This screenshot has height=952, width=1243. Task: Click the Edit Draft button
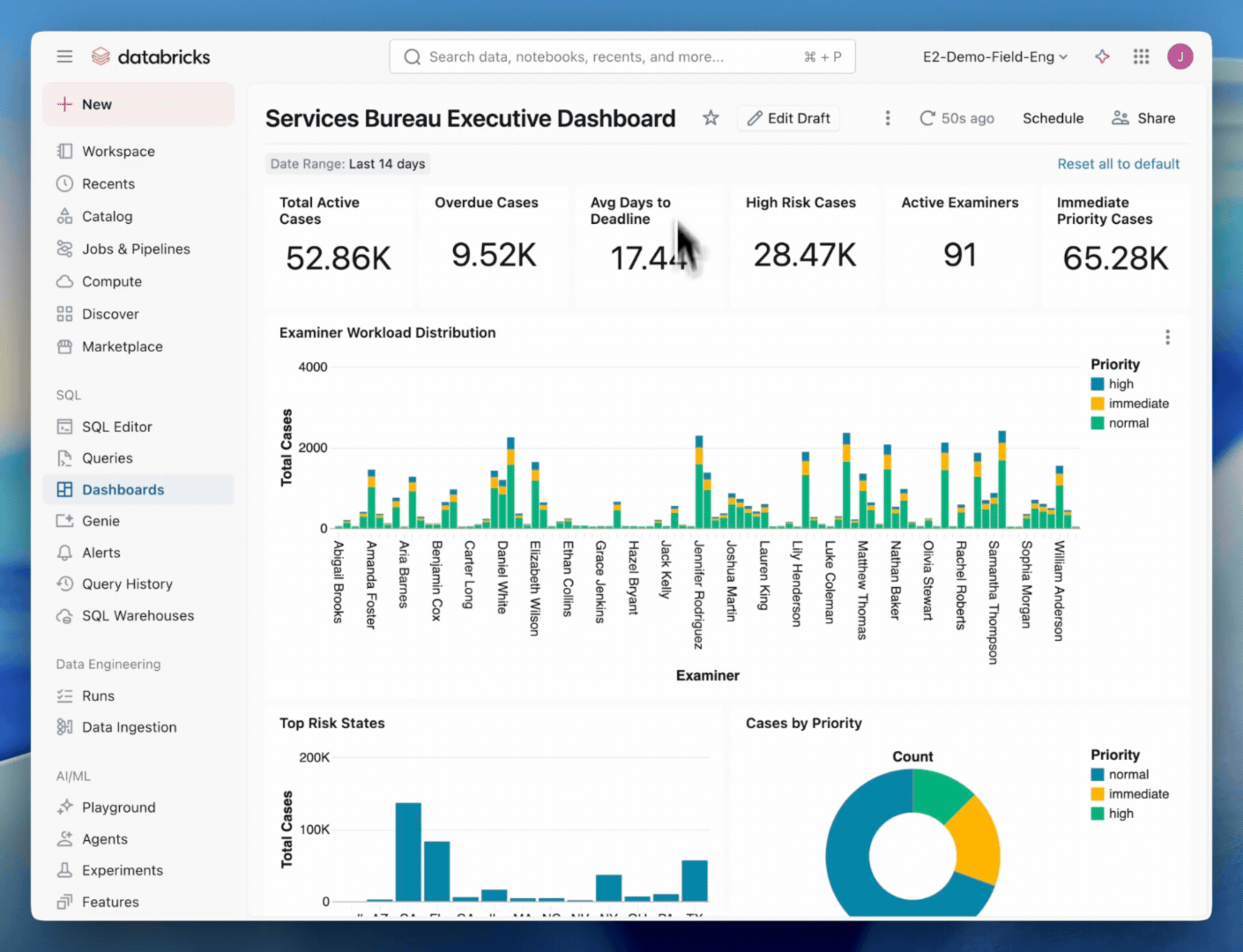tap(788, 117)
